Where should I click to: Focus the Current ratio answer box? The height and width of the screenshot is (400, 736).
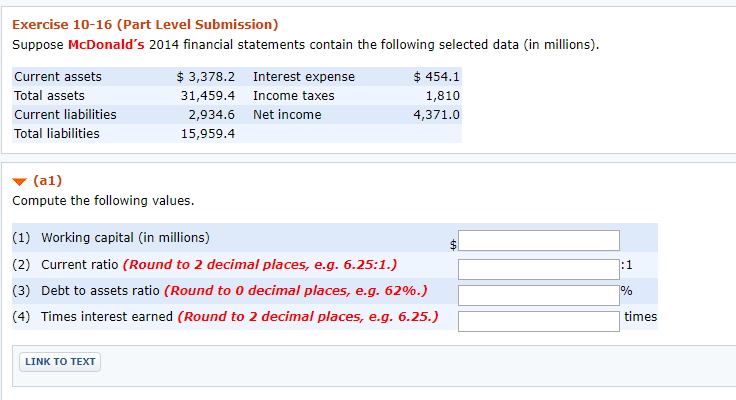coord(539,267)
